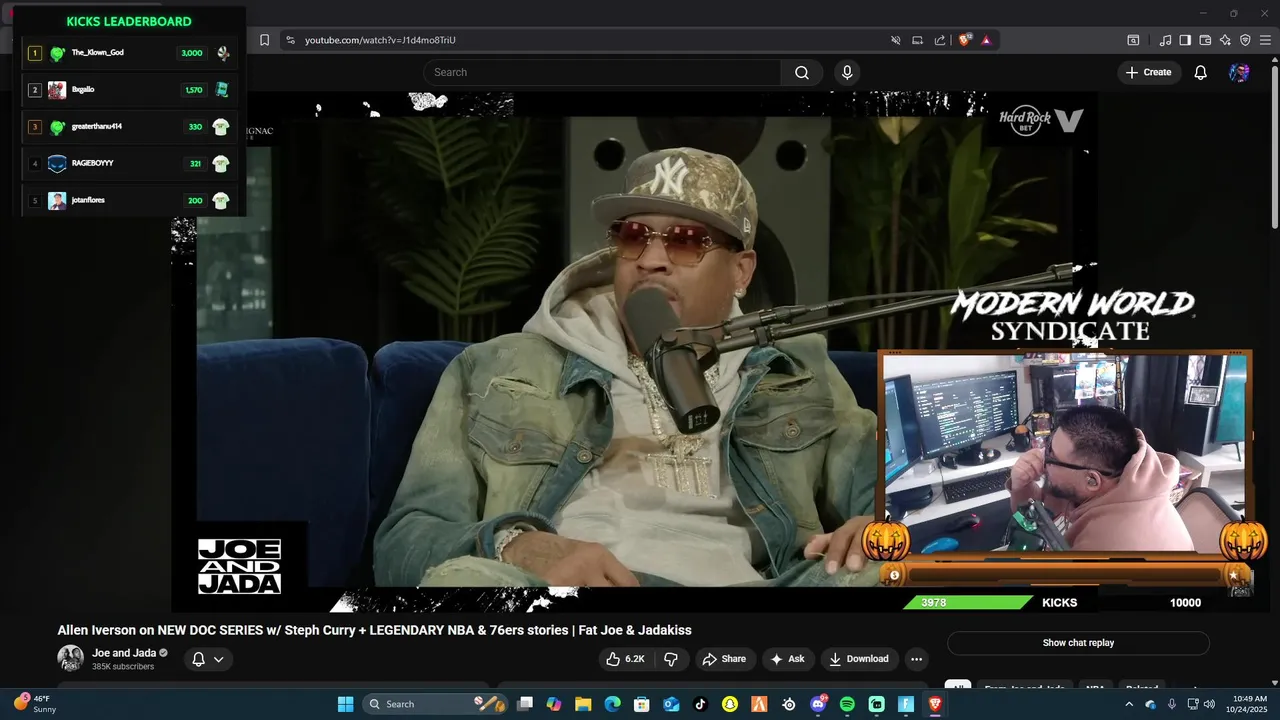1280x720 pixels.
Task: Open TikTok from the taskbar
Action: click(x=700, y=704)
